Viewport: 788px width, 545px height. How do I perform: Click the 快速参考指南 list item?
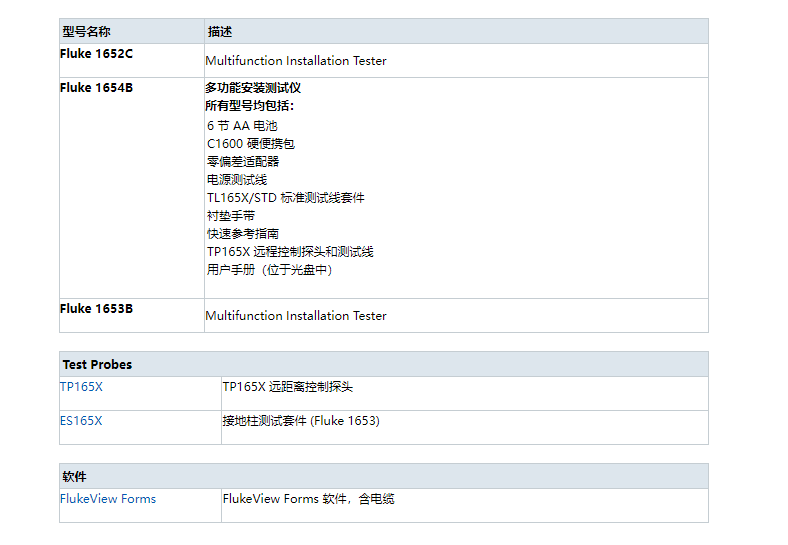click(243, 234)
